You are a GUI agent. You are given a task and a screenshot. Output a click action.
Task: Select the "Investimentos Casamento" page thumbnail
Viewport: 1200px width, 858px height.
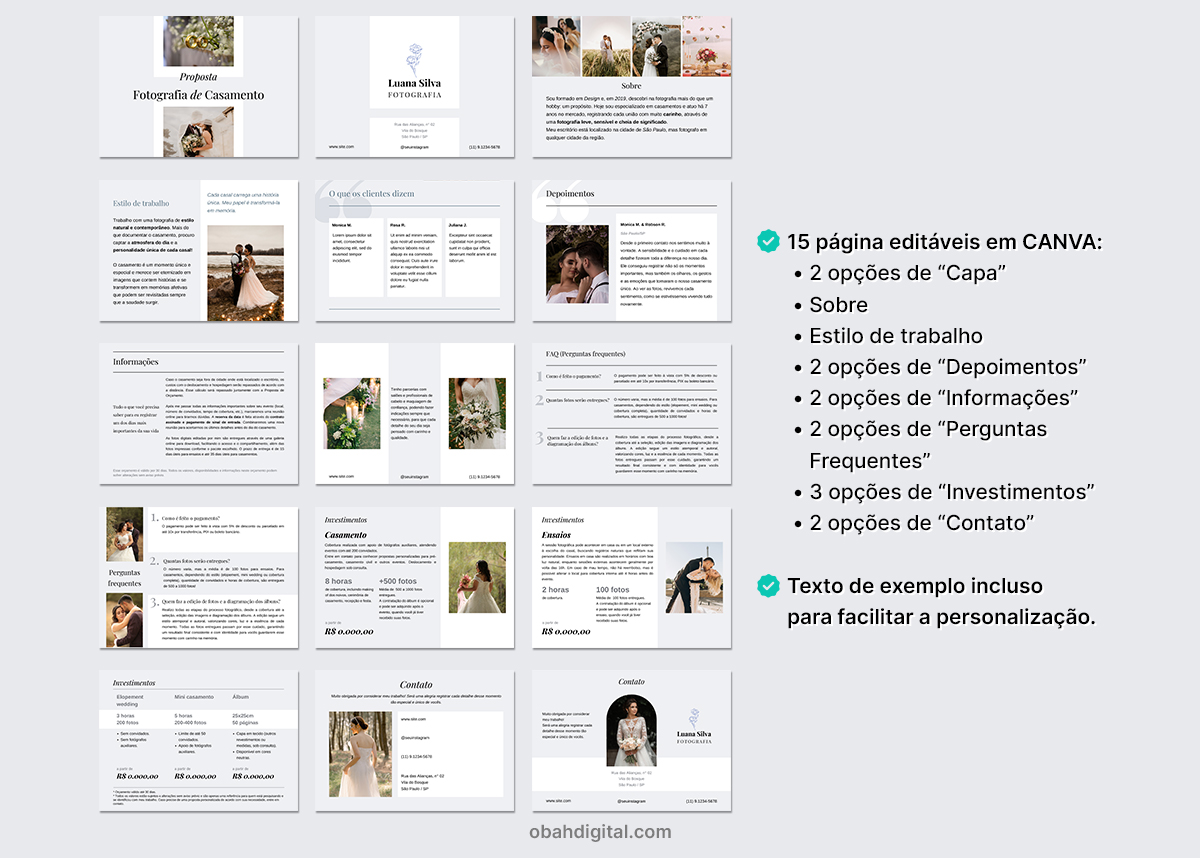pyautogui.click(x=415, y=577)
